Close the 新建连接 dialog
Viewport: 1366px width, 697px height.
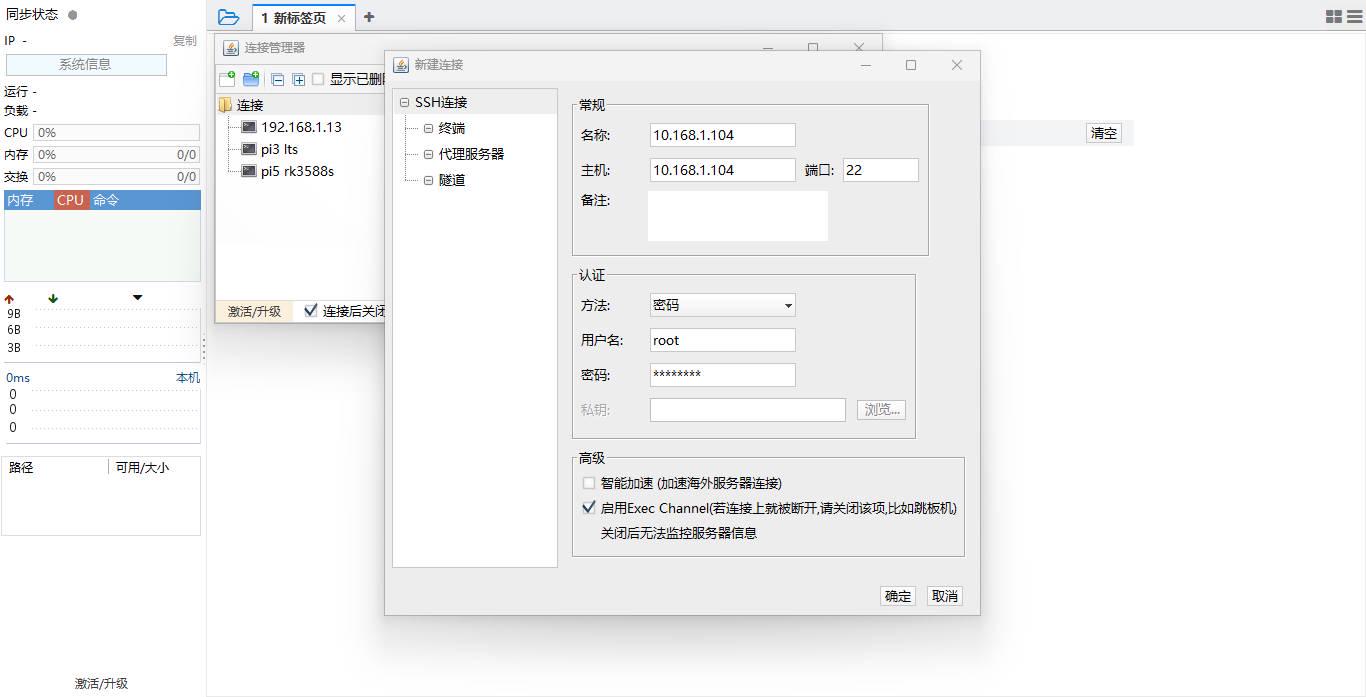957,65
